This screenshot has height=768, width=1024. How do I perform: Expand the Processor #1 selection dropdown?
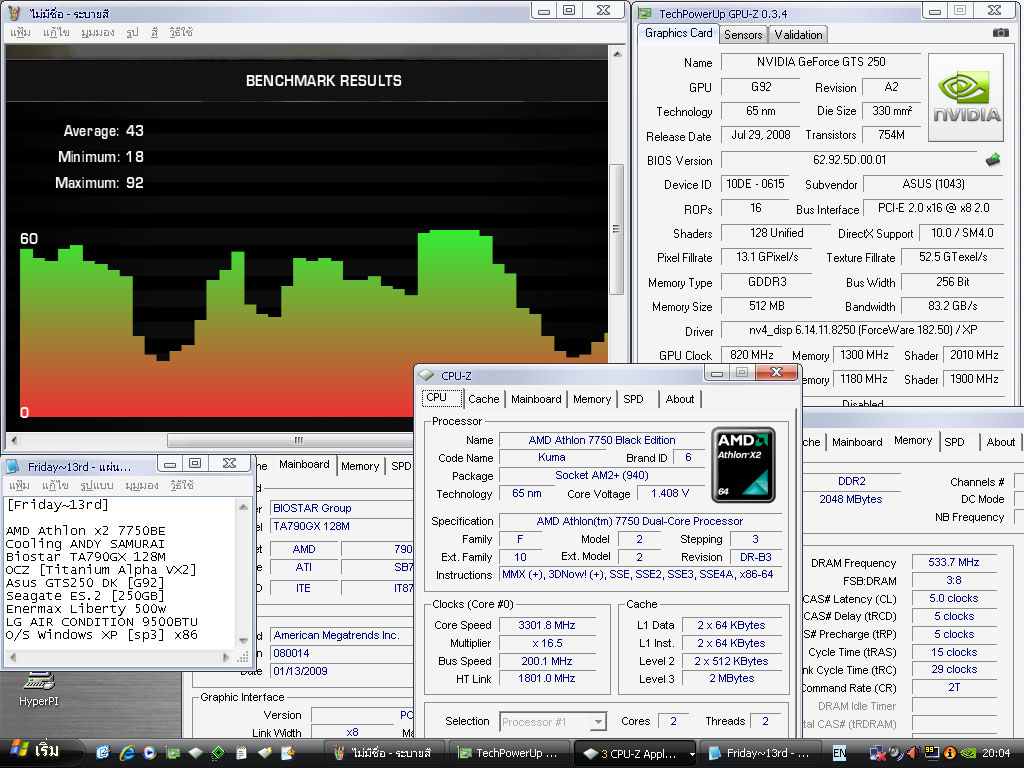pos(597,721)
